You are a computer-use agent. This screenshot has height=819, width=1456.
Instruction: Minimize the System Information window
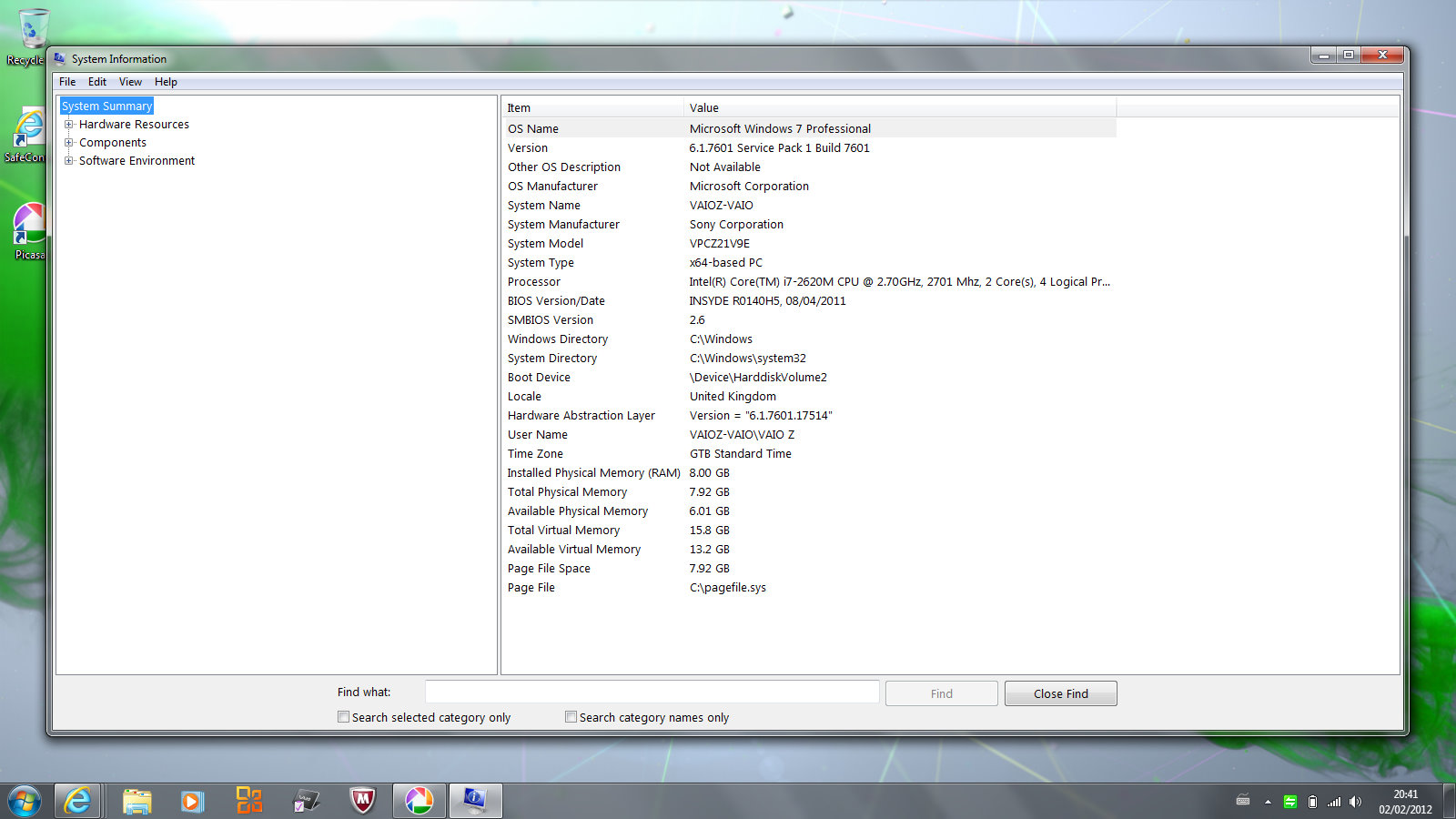point(1323,55)
